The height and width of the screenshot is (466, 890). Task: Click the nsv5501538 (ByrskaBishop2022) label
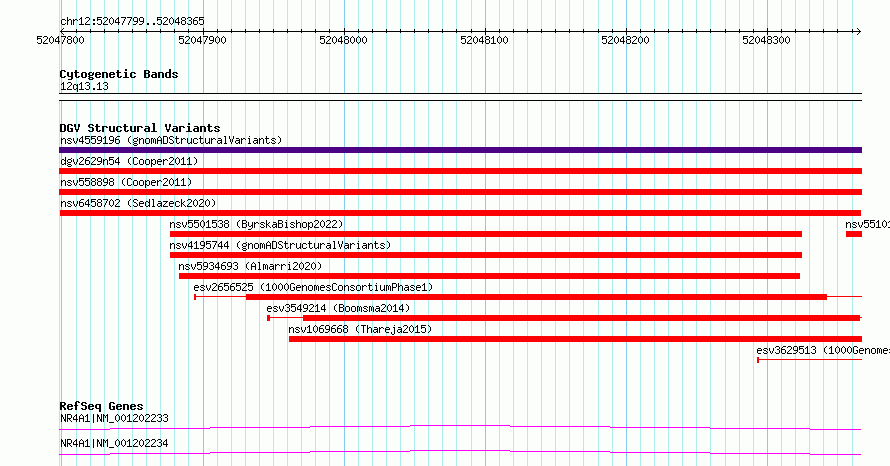256,224
